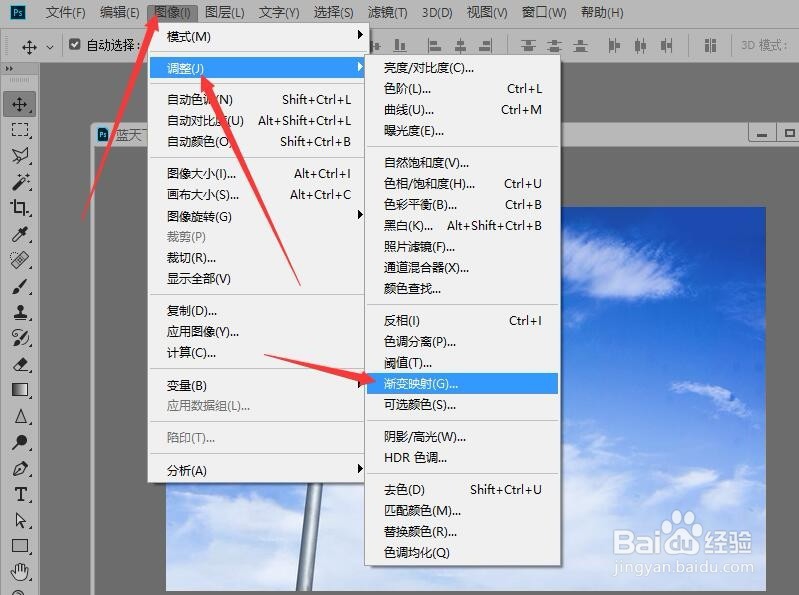This screenshot has width=799, height=595.
Task: Select the Pen tool
Action: pyautogui.click(x=19, y=468)
